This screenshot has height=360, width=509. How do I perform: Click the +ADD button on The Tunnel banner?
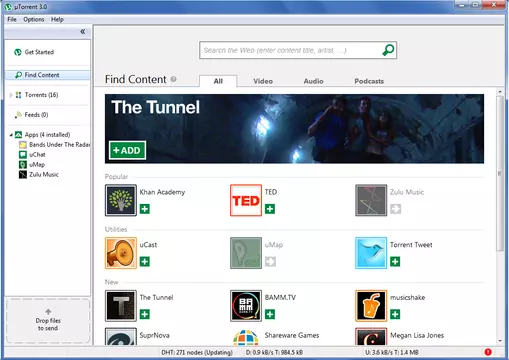click(x=127, y=150)
